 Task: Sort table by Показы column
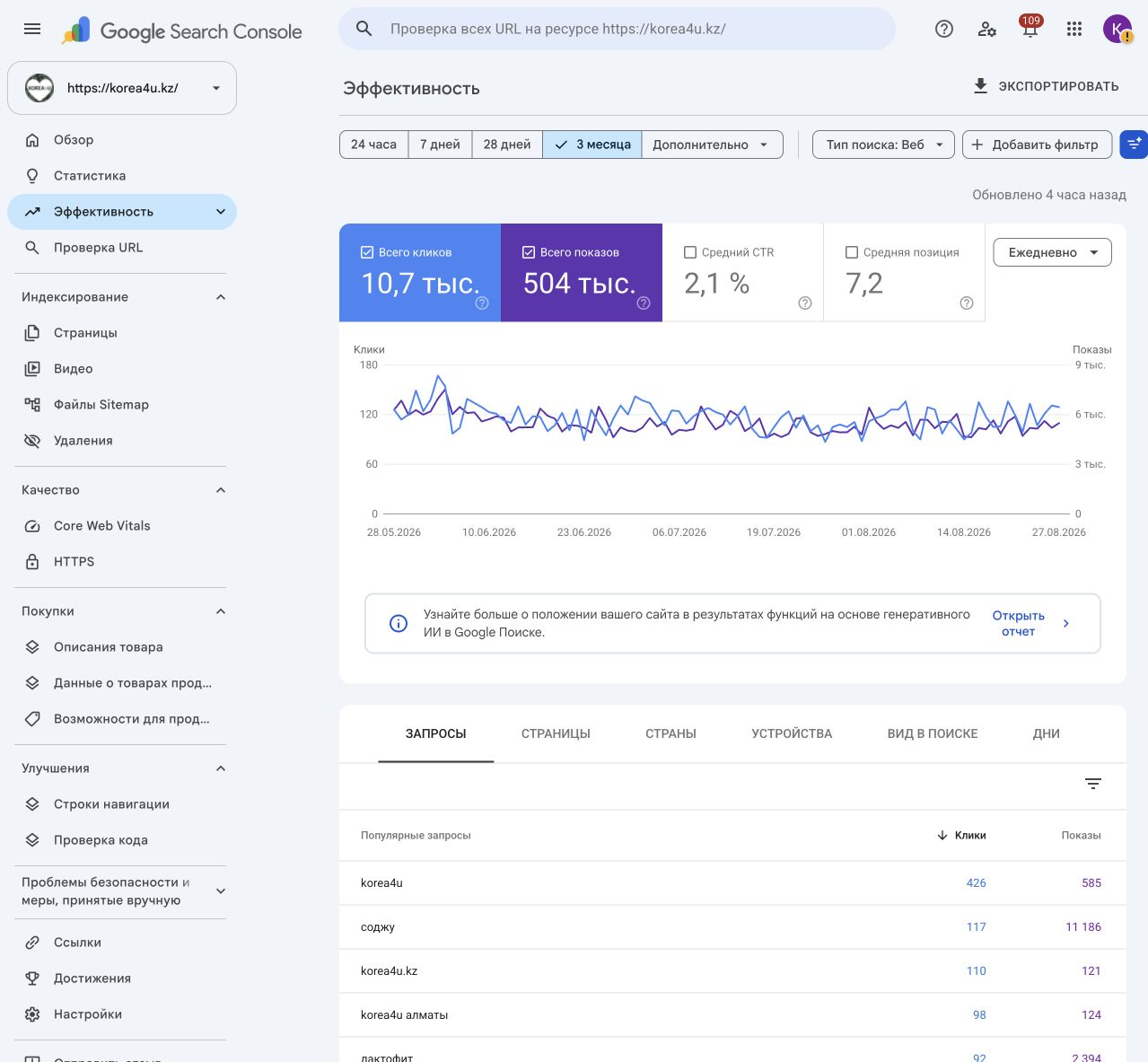pos(1081,835)
